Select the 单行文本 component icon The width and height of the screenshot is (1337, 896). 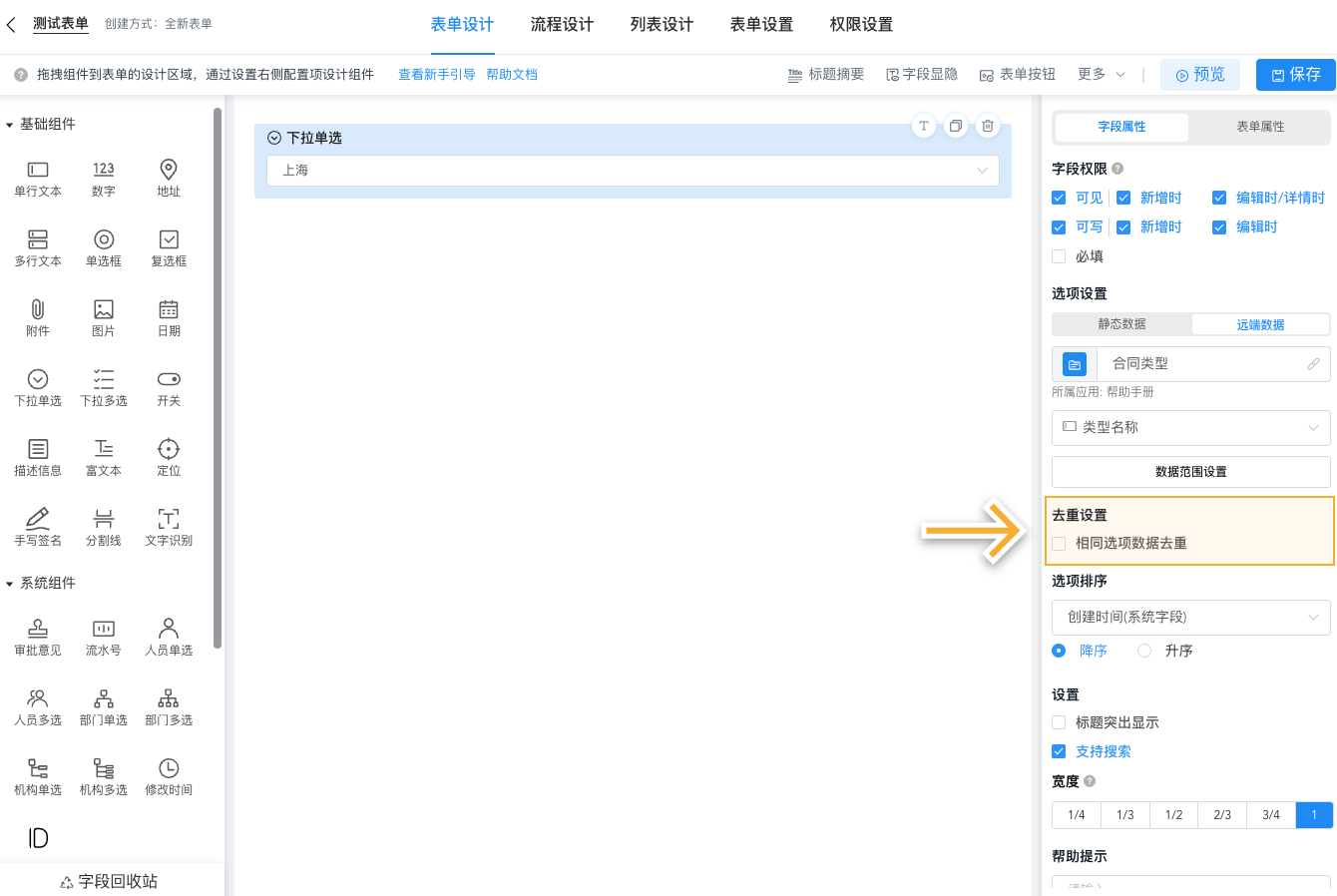[37, 177]
